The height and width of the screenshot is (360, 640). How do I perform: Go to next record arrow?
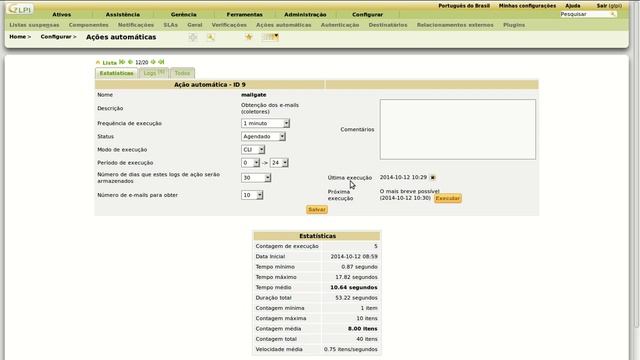click(x=153, y=62)
